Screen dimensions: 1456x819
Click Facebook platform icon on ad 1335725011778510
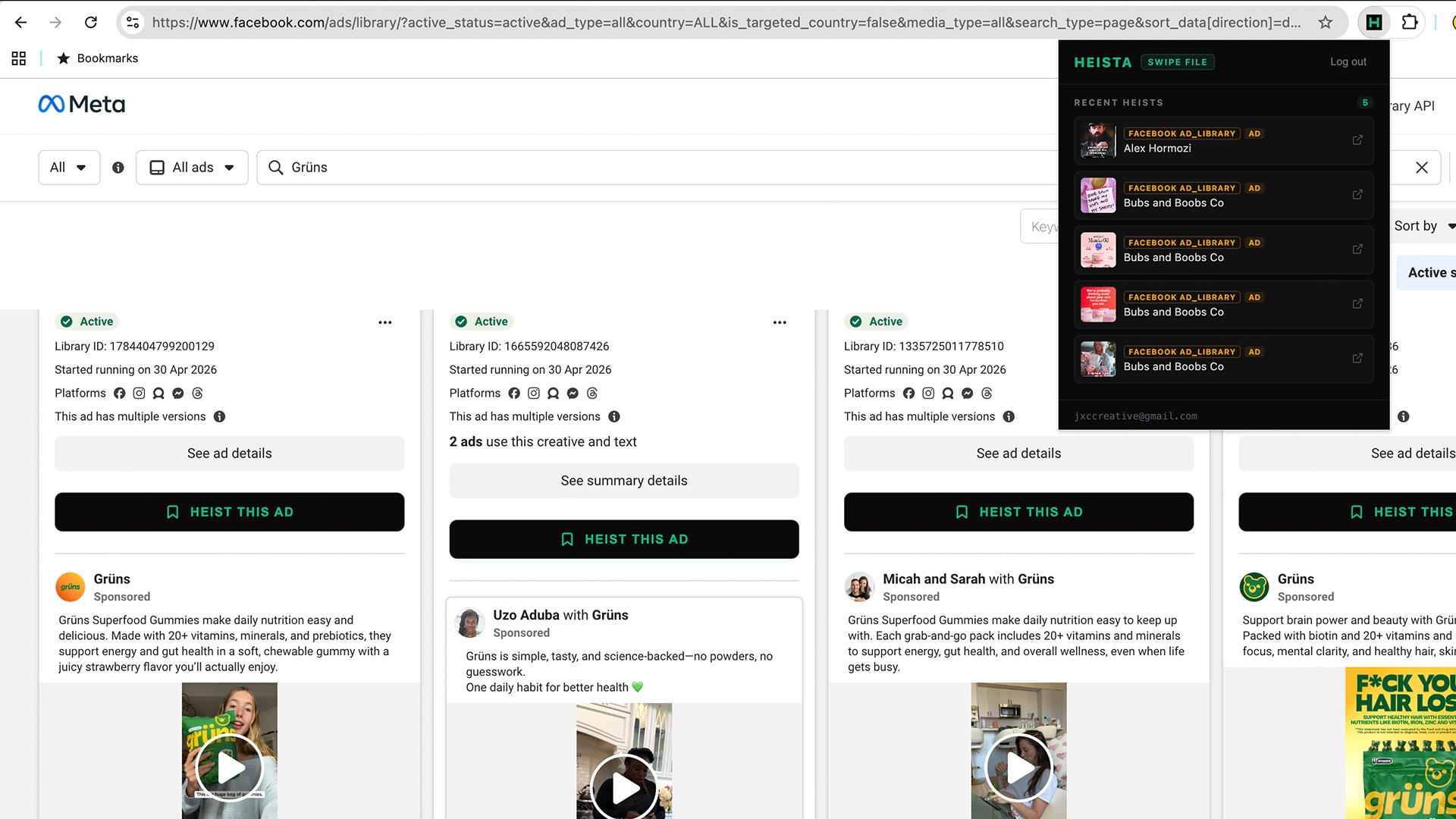coord(908,393)
